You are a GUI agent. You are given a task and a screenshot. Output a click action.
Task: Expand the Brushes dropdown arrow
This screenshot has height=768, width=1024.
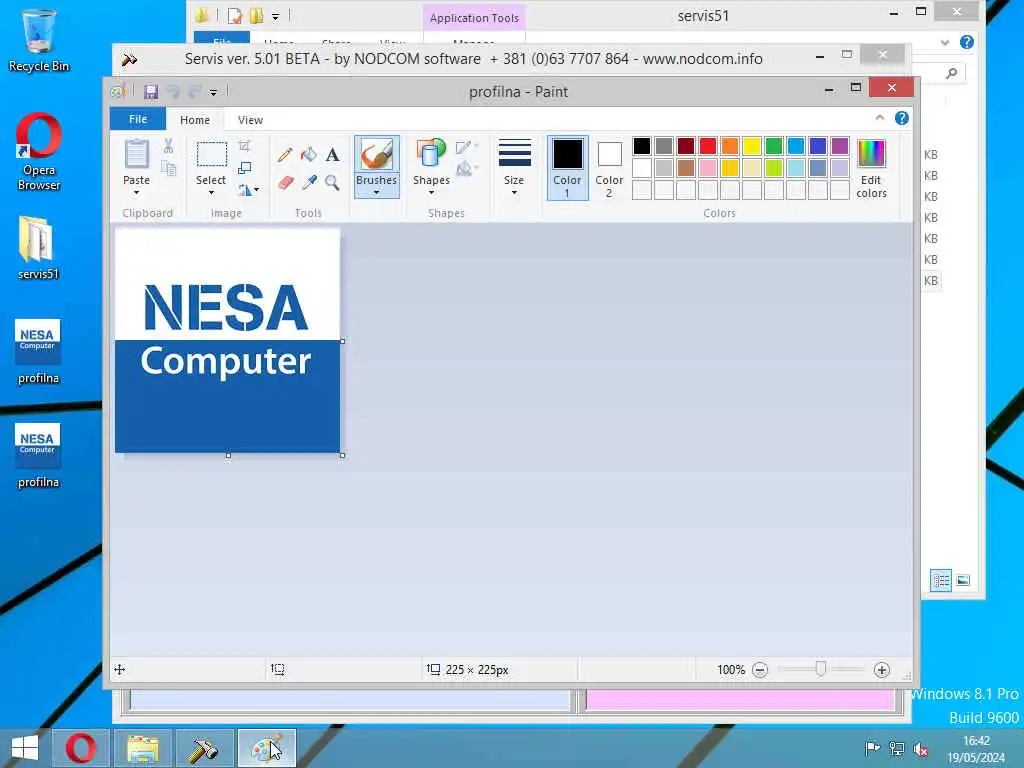coord(377,192)
